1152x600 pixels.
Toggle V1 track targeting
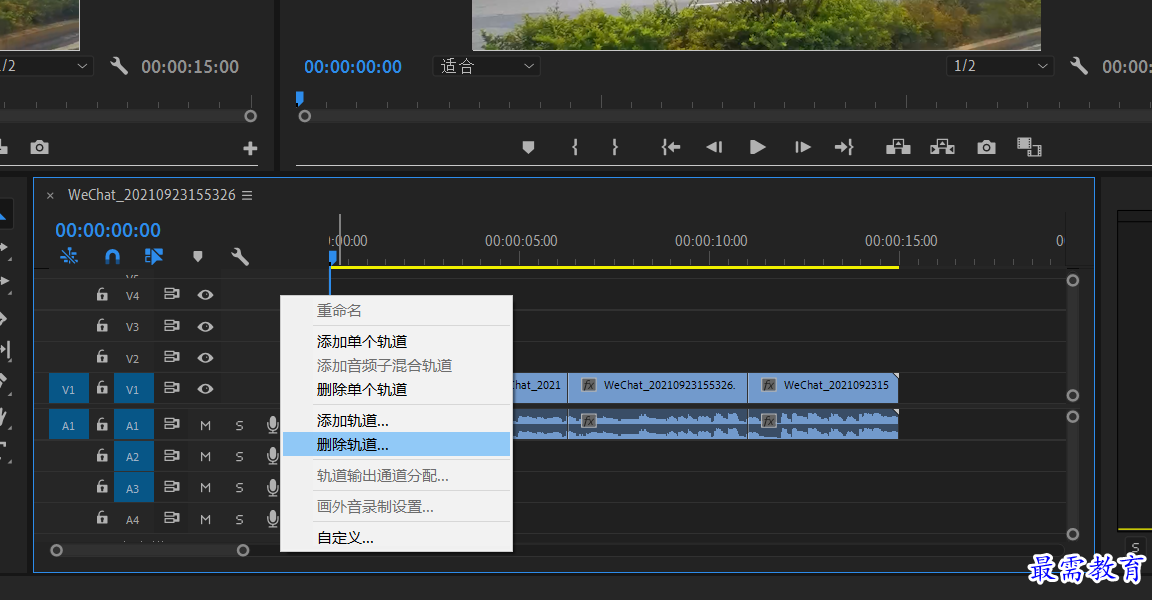tap(134, 388)
